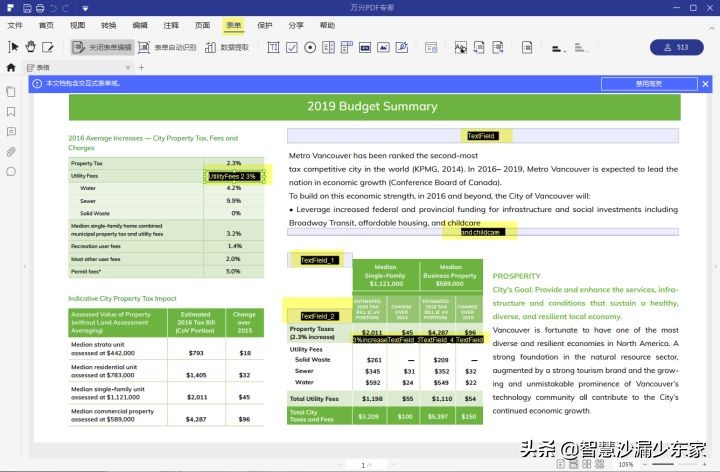Select the text field form tool

pos(273,47)
